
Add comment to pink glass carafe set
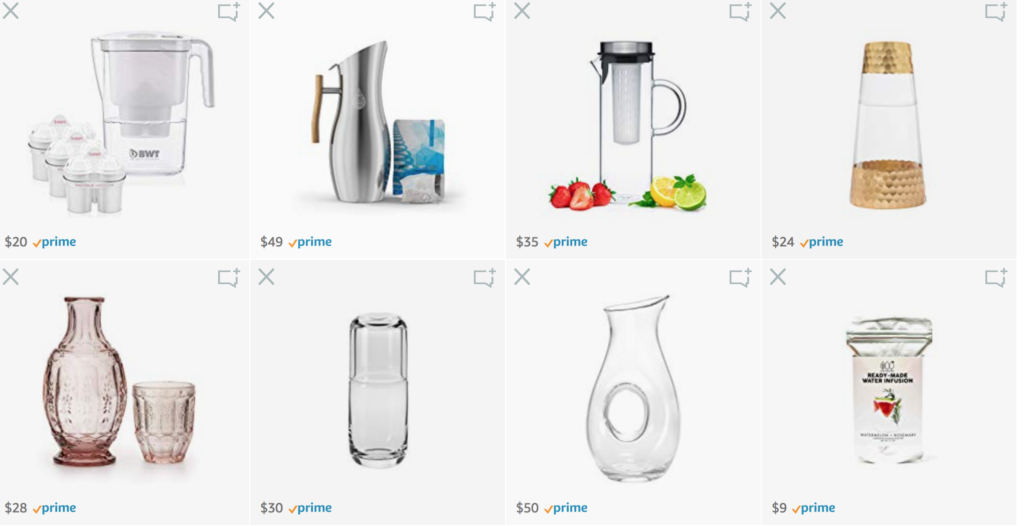coord(229,278)
